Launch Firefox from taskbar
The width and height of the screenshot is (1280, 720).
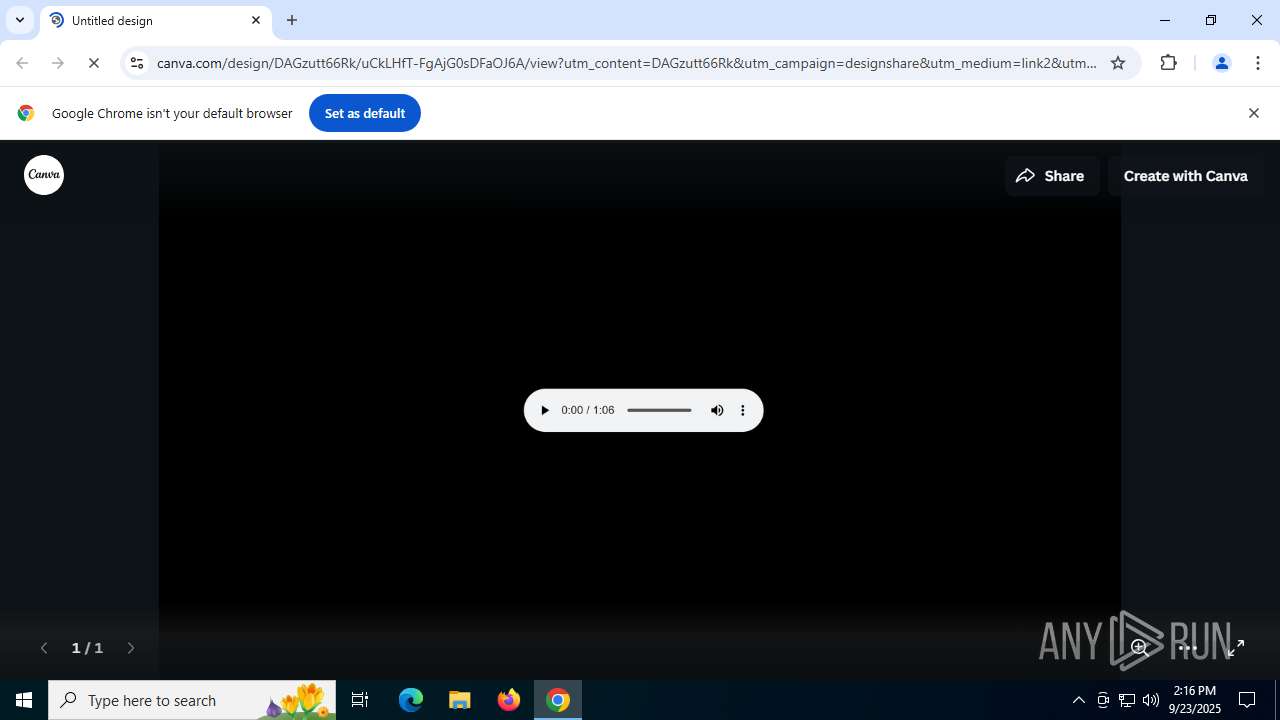pos(509,700)
